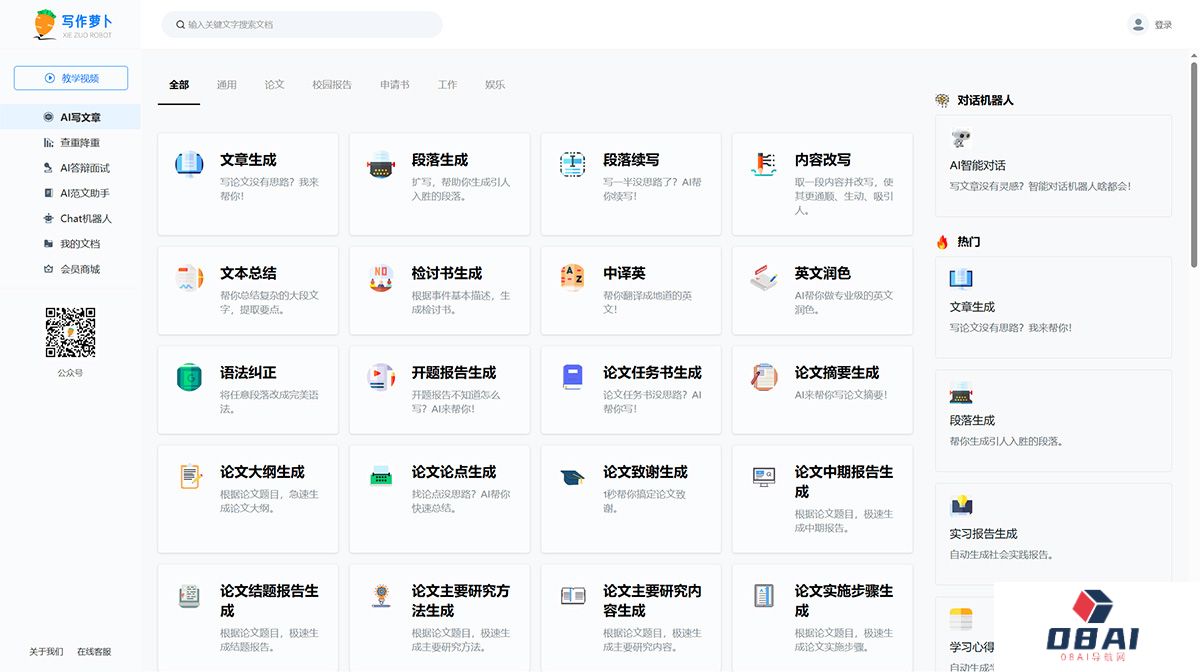Image resolution: width=1200 pixels, height=672 pixels.
Task: Click the 实习报告生成 title in the hot list
Action: pos(983,533)
